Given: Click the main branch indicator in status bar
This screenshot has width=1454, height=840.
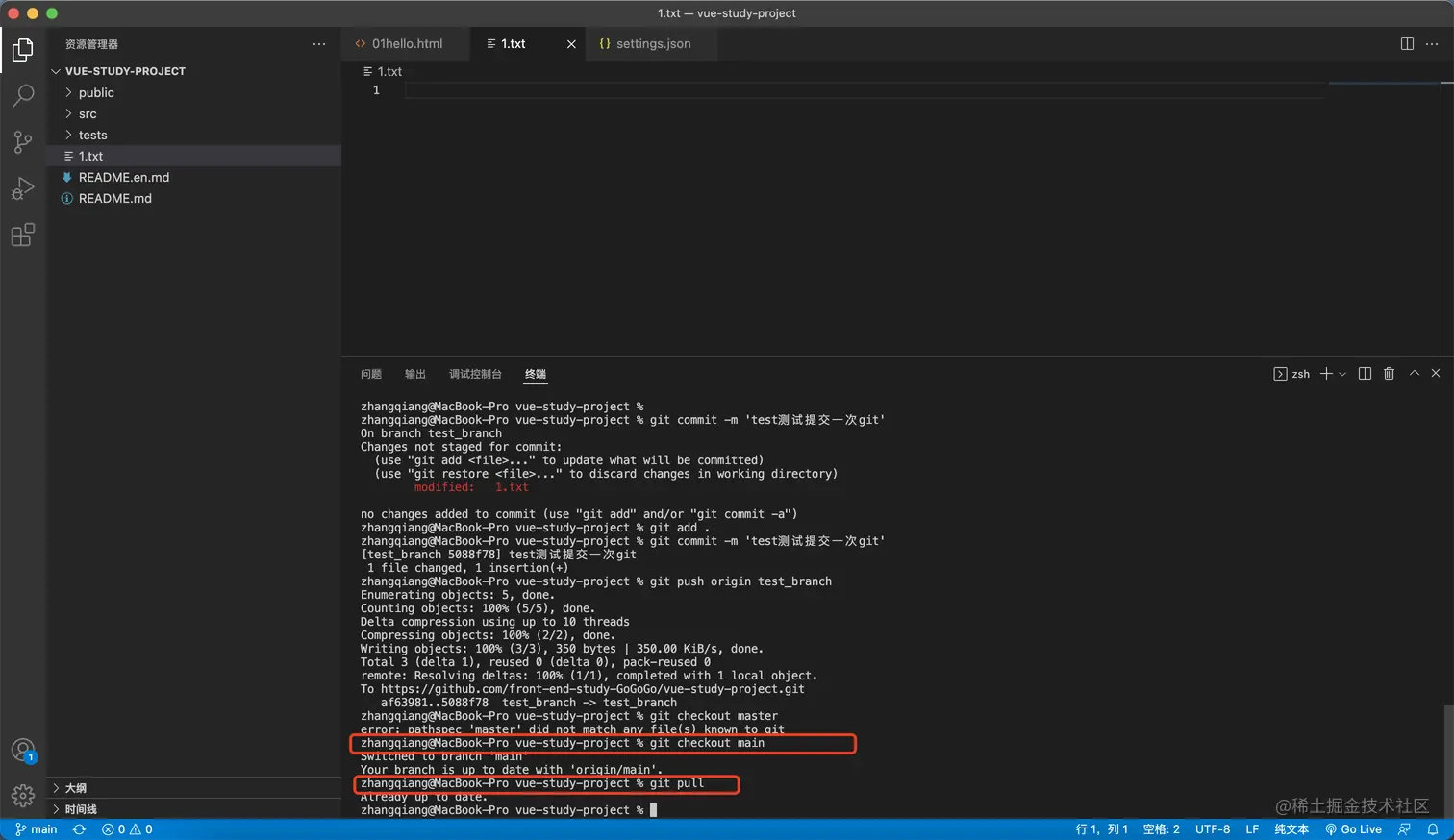Looking at the screenshot, I should tap(37, 829).
